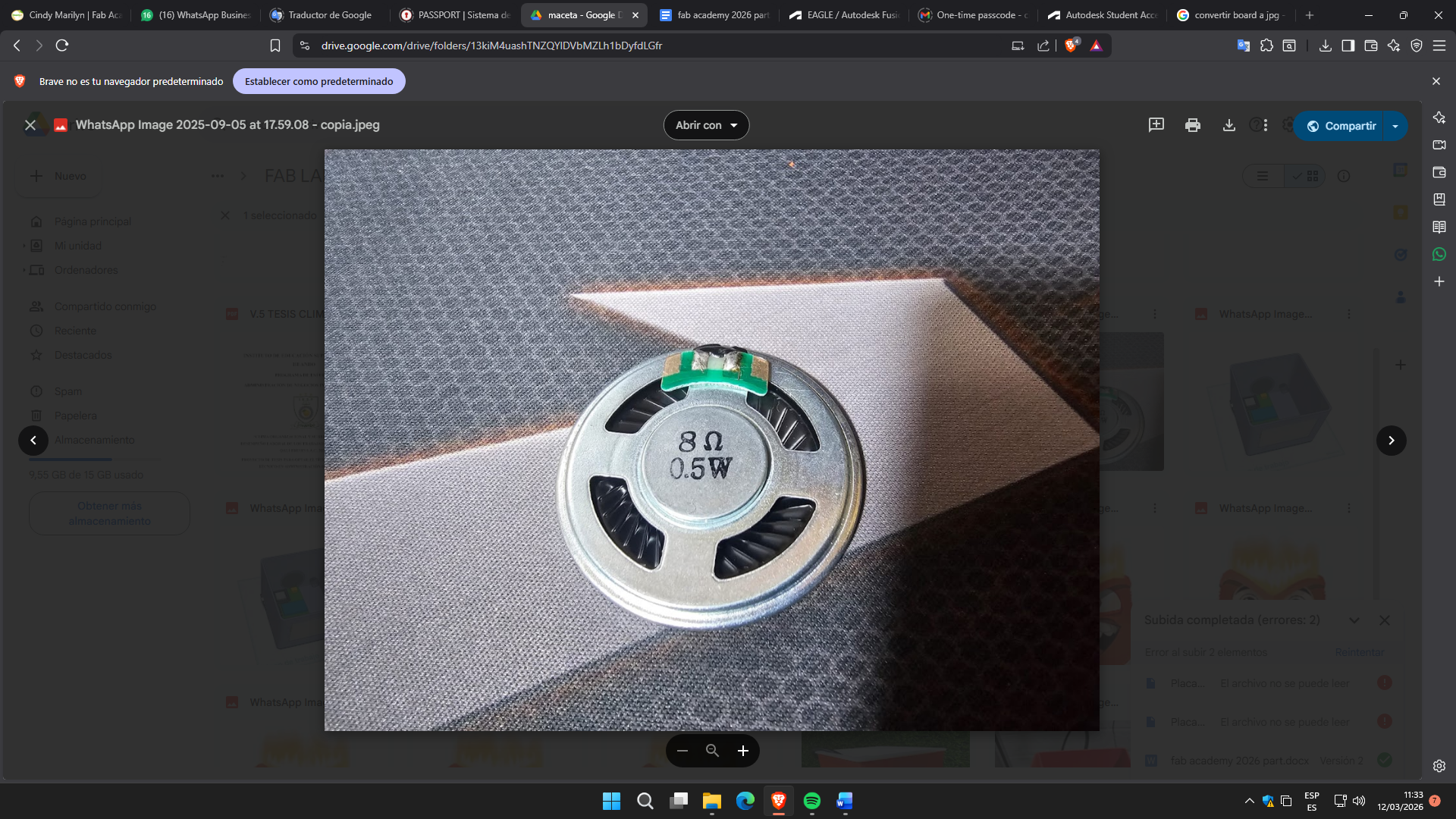
Task: Add a comment using the comment icon
Action: (x=1156, y=125)
